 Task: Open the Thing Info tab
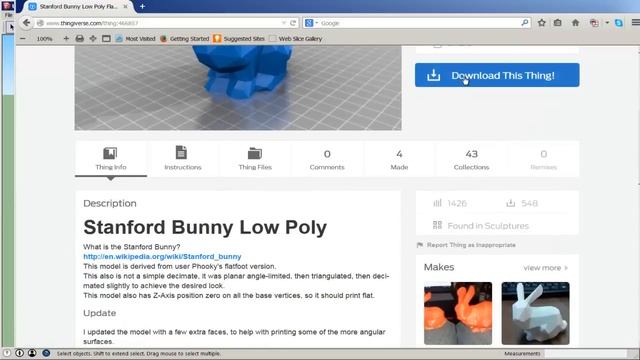point(111,159)
